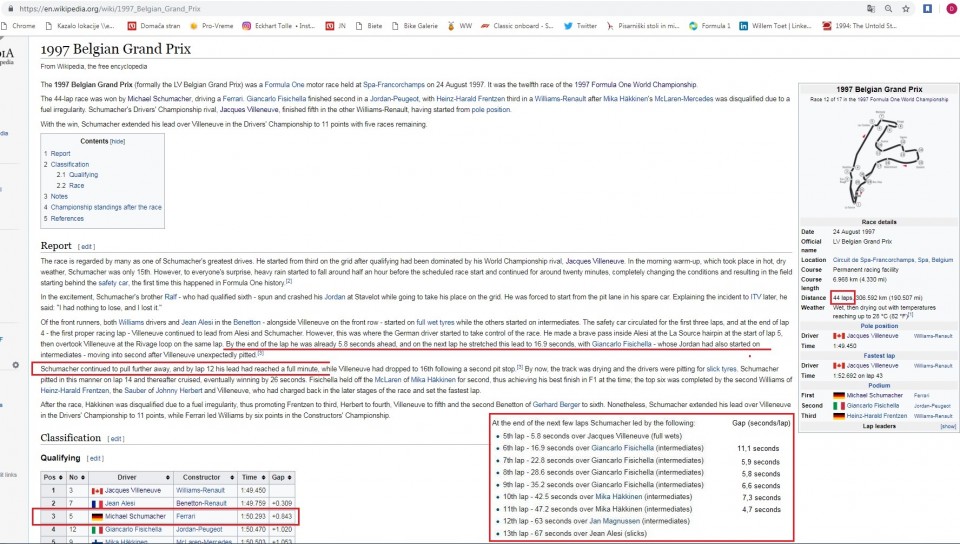This screenshot has width=960, height=544.
Task: Edit the Qualifying section
Action: [95, 458]
